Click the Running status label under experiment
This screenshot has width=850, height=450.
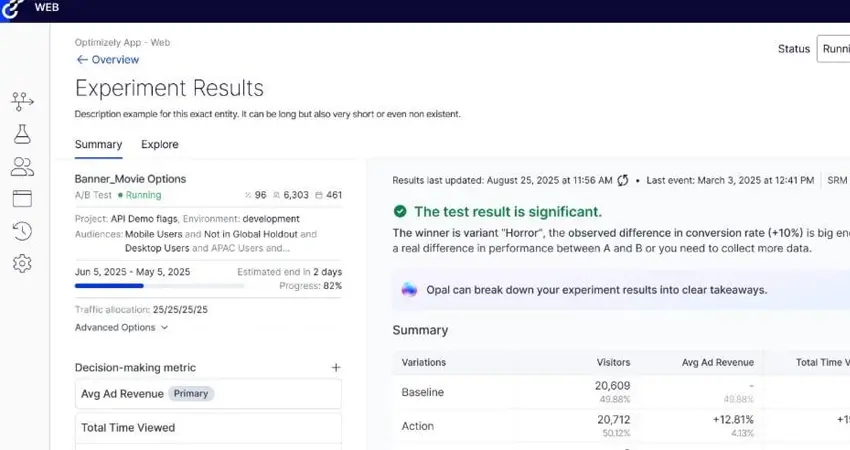click(140, 195)
